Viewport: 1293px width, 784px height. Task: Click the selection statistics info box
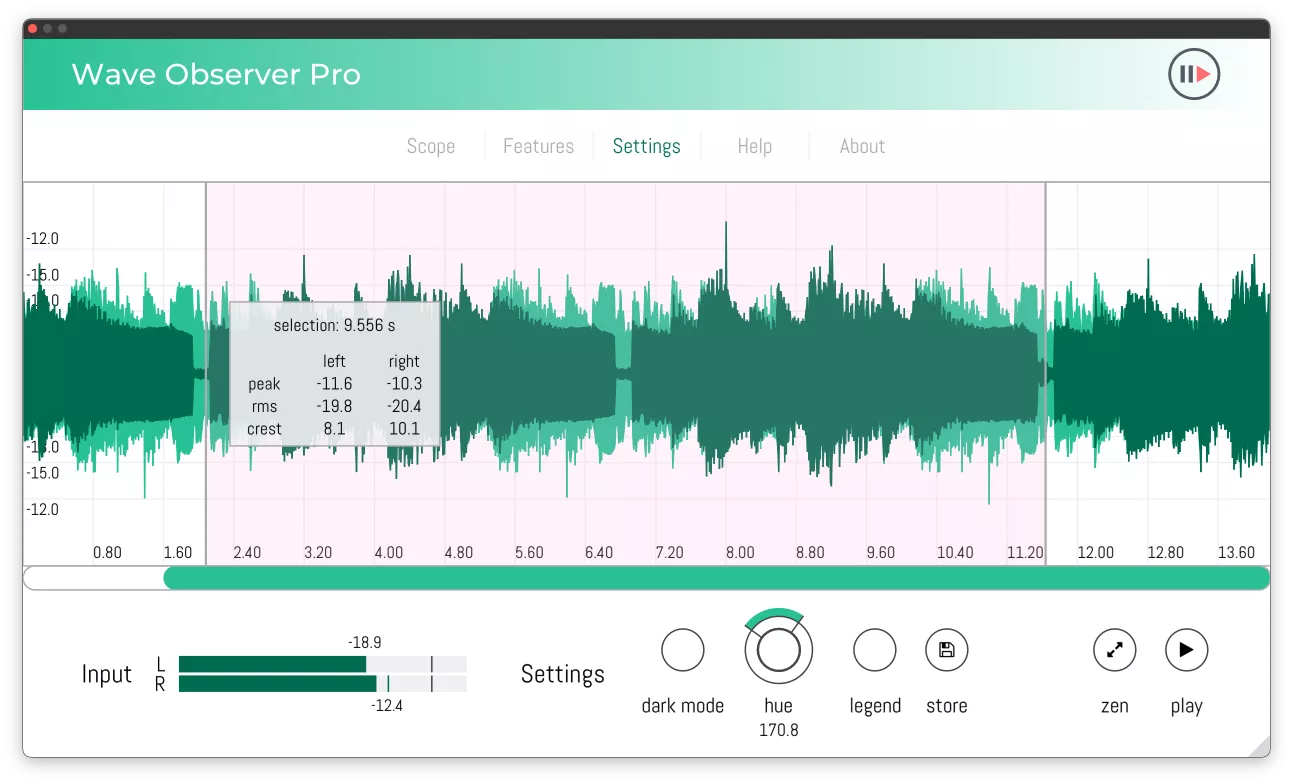click(335, 377)
